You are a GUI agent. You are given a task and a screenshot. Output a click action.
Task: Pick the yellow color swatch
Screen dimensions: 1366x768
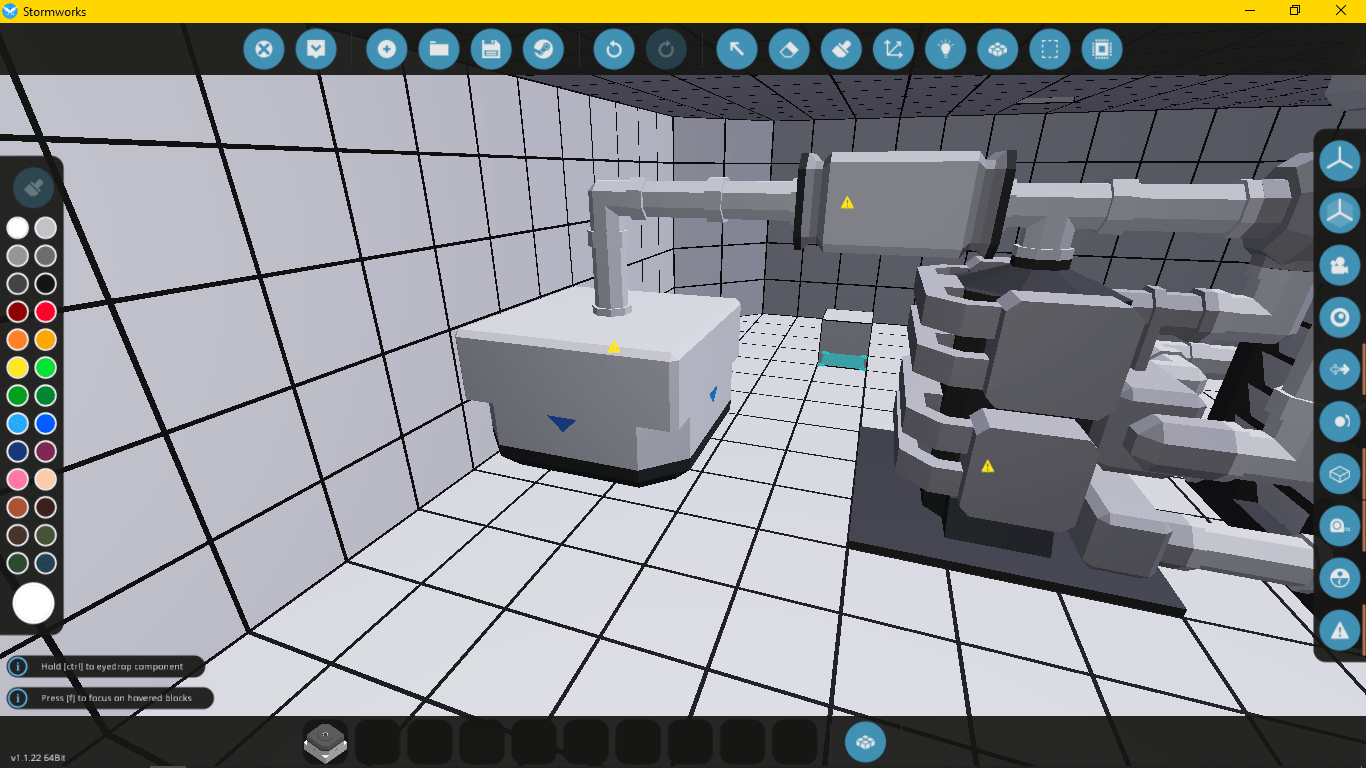(18, 368)
